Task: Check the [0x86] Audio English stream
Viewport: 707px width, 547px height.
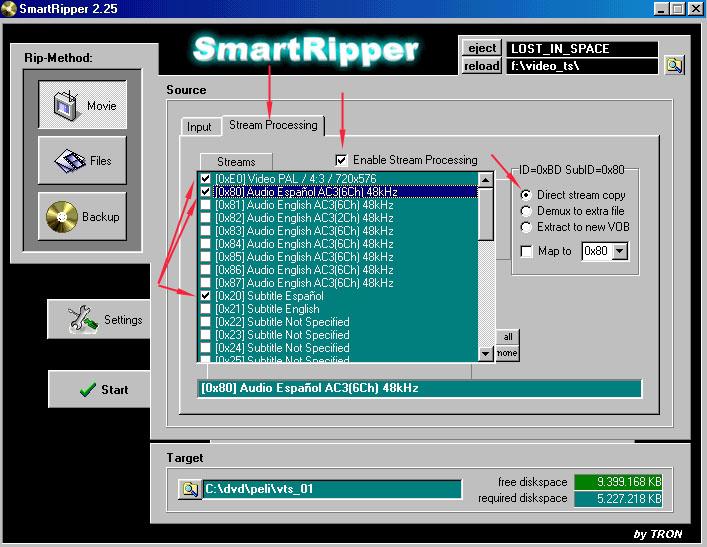Action: click(206, 270)
